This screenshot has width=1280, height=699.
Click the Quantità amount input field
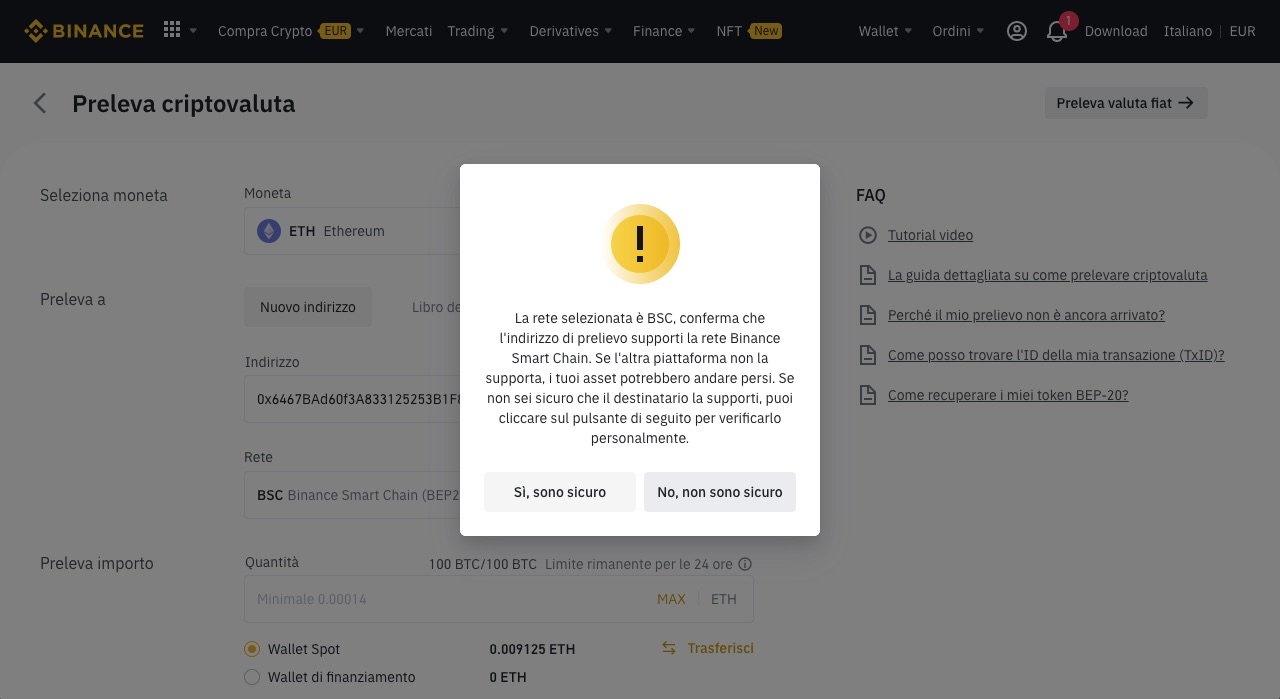coord(499,599)
